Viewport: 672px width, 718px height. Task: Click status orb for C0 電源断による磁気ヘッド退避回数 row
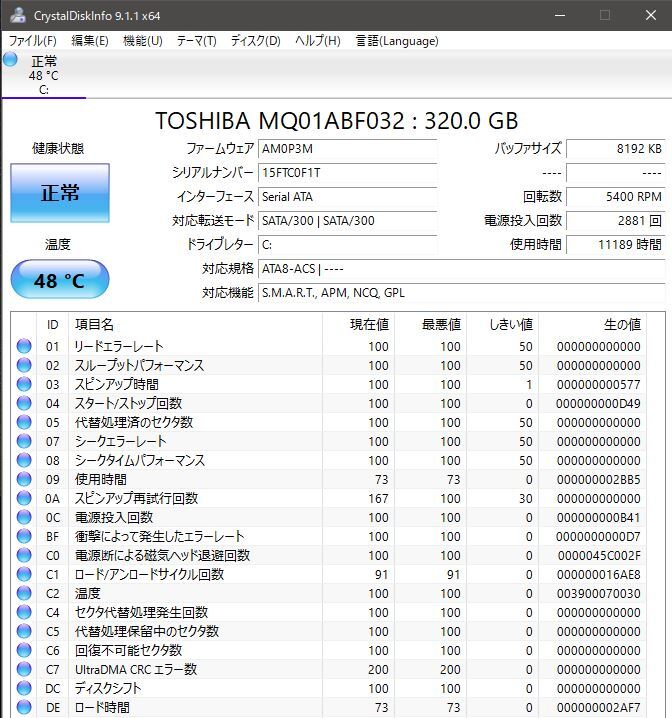24,555
